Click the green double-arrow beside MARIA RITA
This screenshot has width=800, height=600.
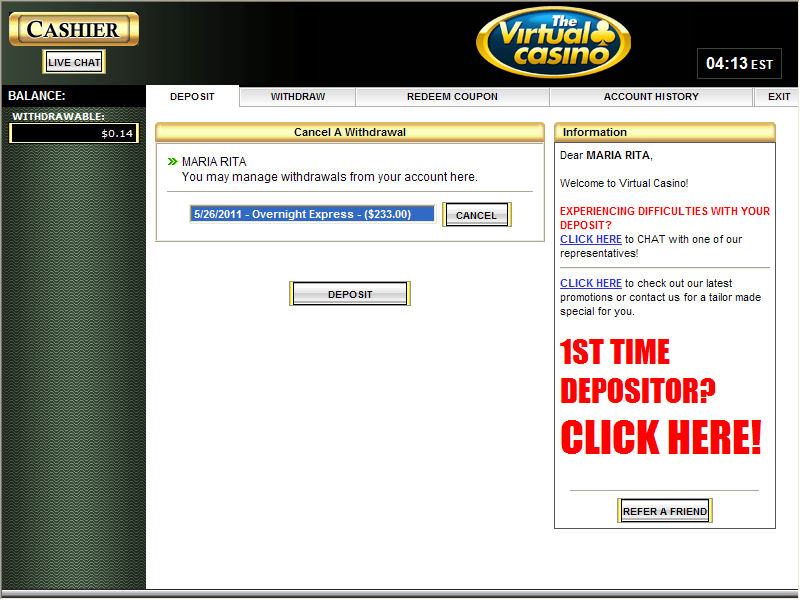172,162
